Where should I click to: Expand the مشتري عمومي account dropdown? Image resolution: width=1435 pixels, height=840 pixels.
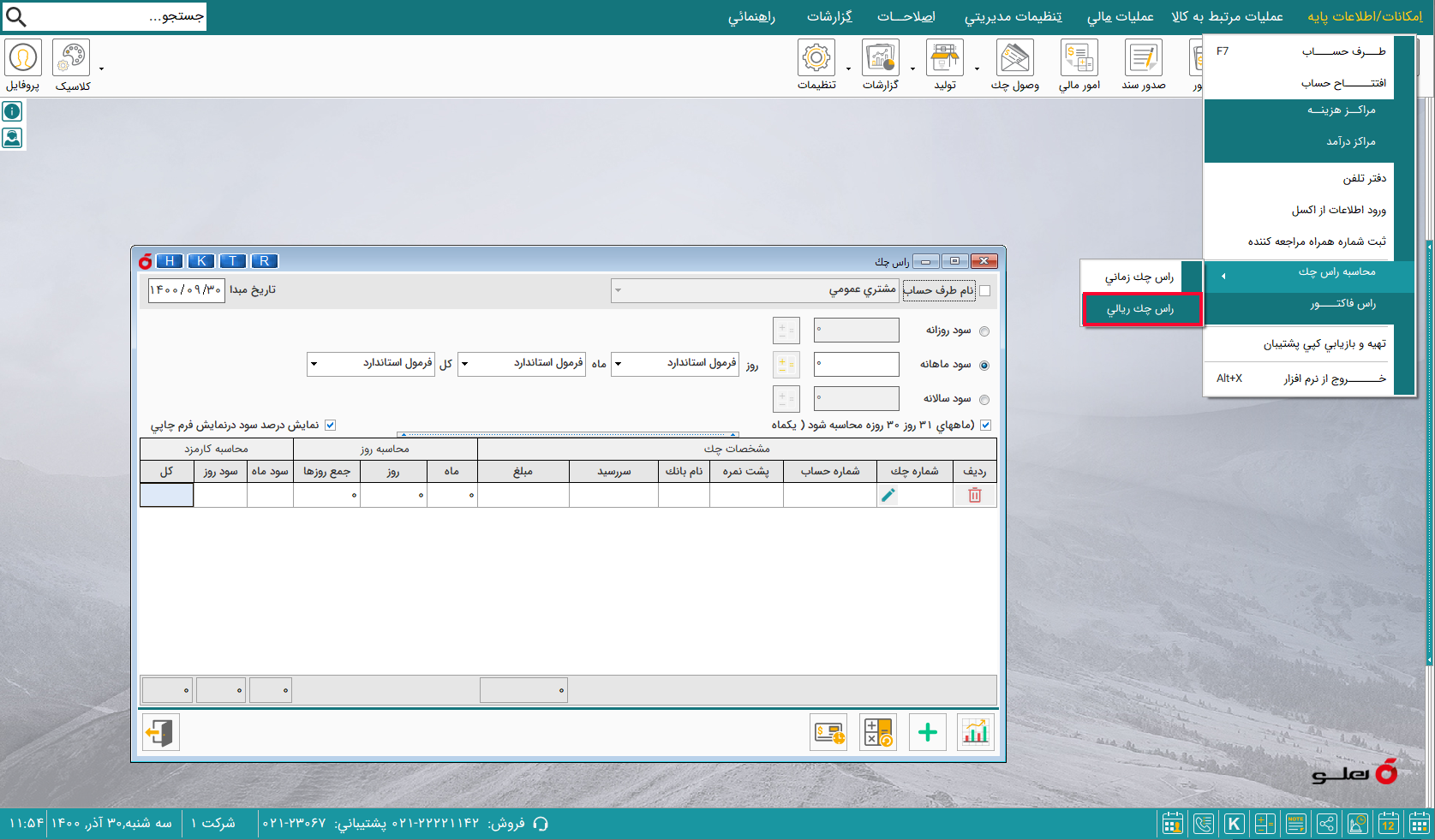click(x=619, y=290)
